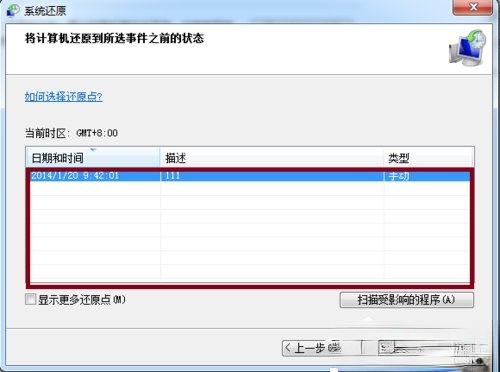Sort by the '日期和时间' column header

[x=93, y=157]
